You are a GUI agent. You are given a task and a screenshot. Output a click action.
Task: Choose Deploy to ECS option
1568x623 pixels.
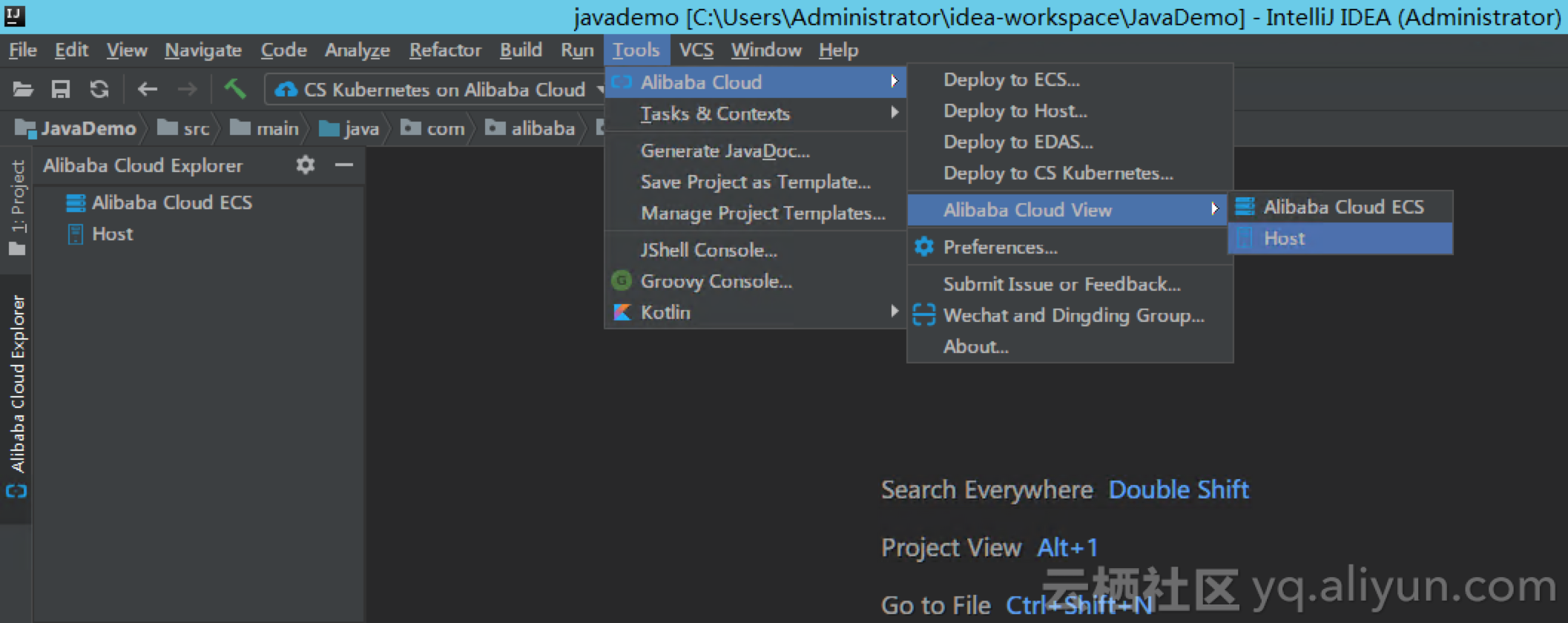click(x=1070, y=79)
